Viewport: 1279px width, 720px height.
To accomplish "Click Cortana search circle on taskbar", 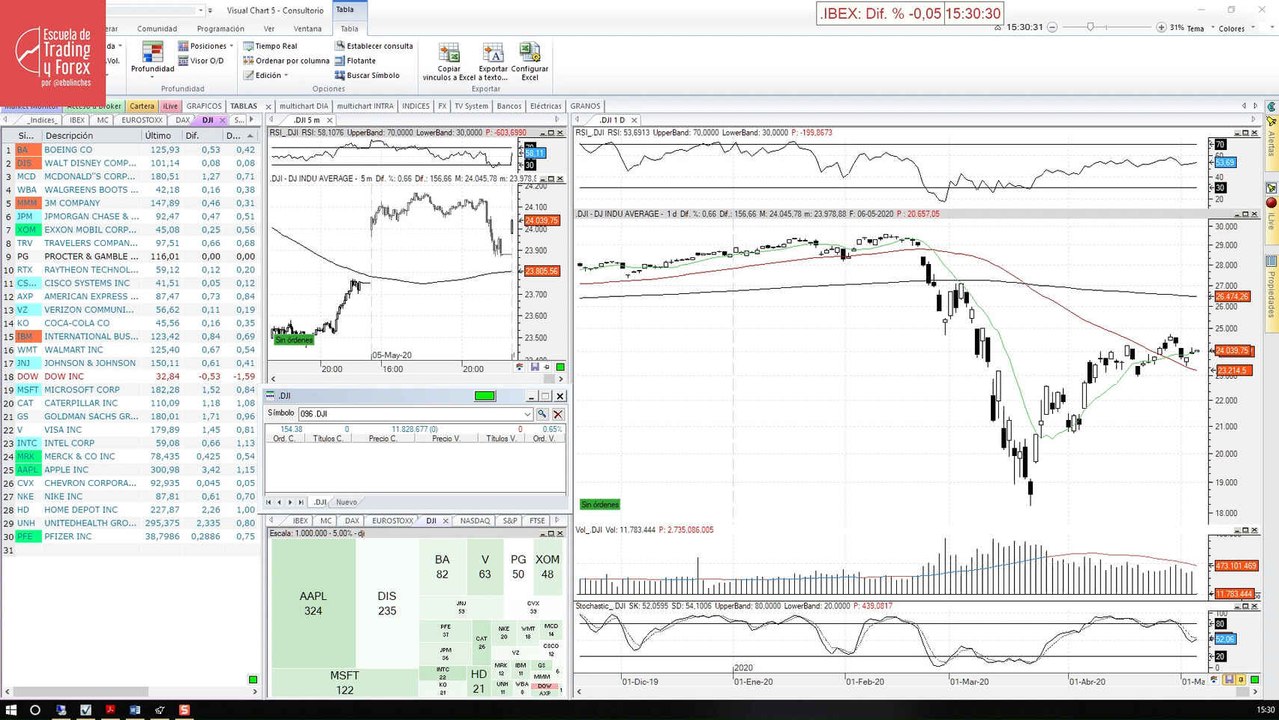I will click(35, 710).
